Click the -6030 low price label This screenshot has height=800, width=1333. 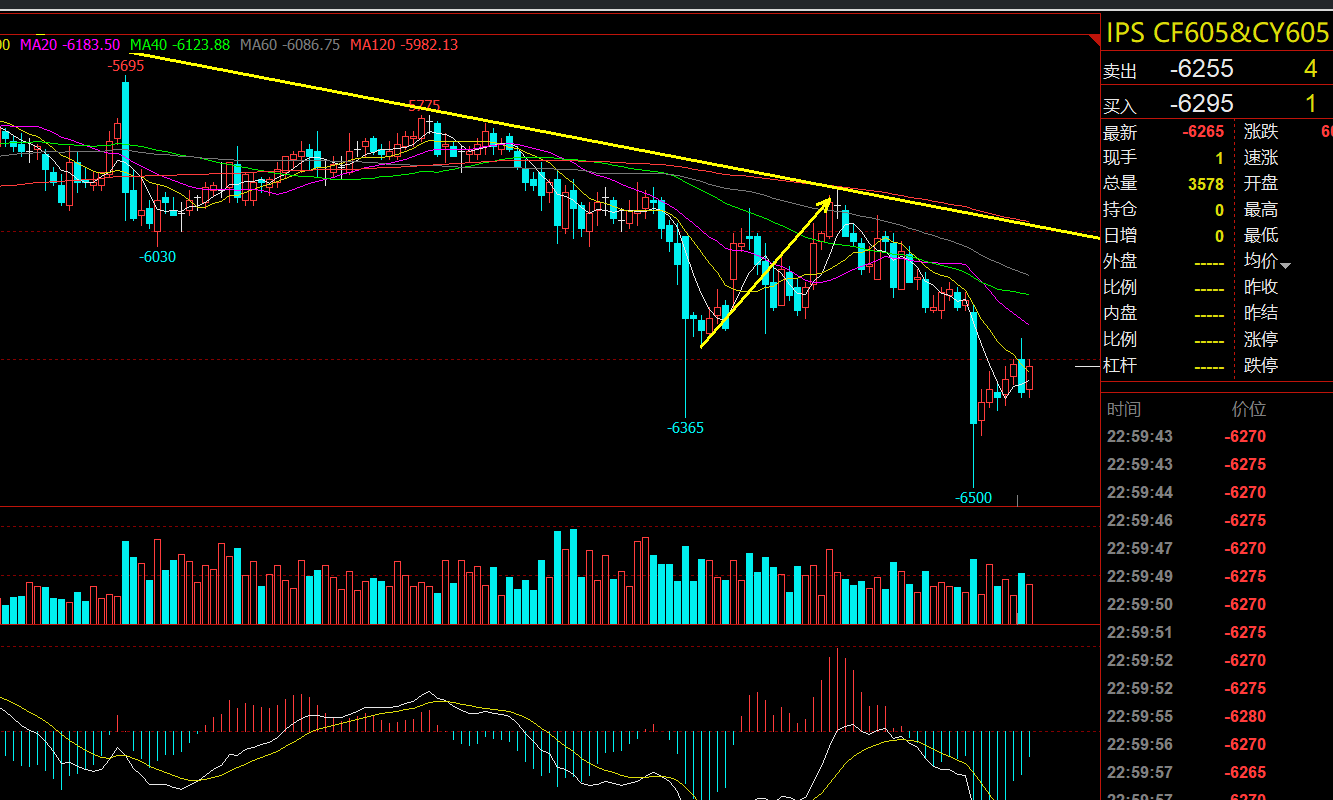157,257
